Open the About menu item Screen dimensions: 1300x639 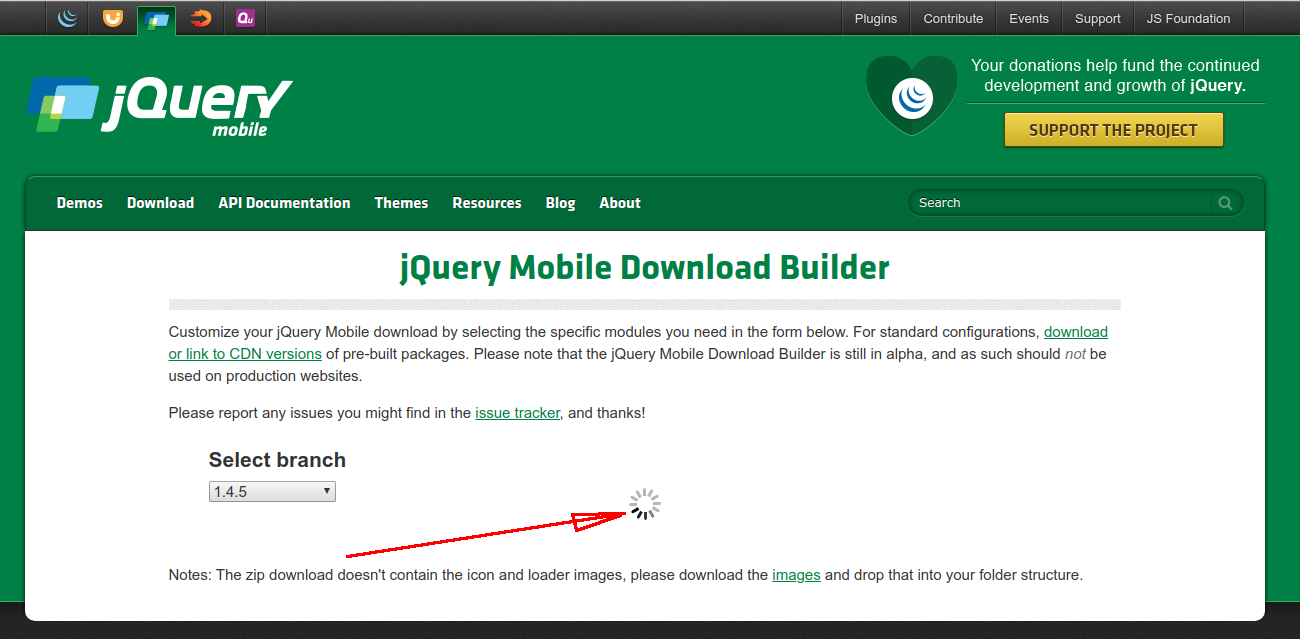click(620, 203)
